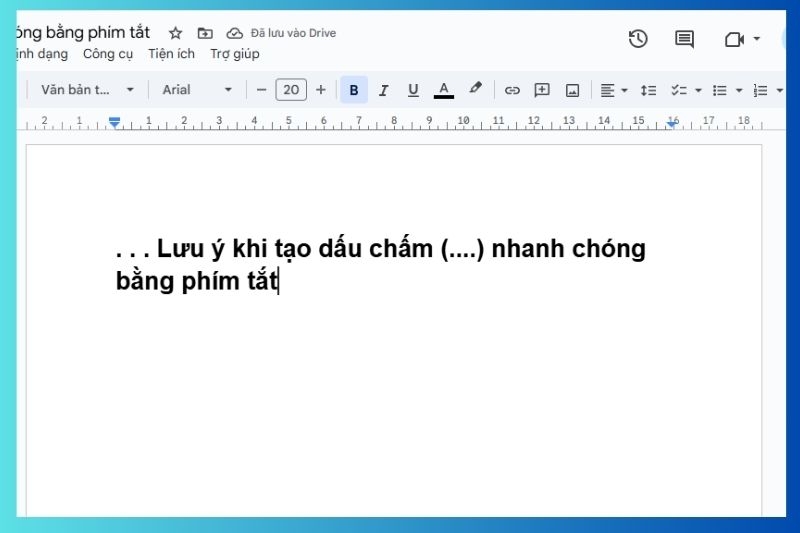Toggle bold formatting
The image size is (800, 533).
click(354, 90)
